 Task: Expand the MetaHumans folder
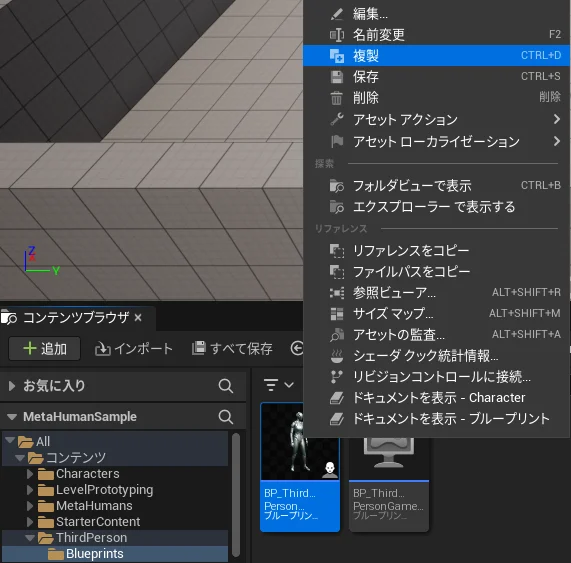coord(30,506)
